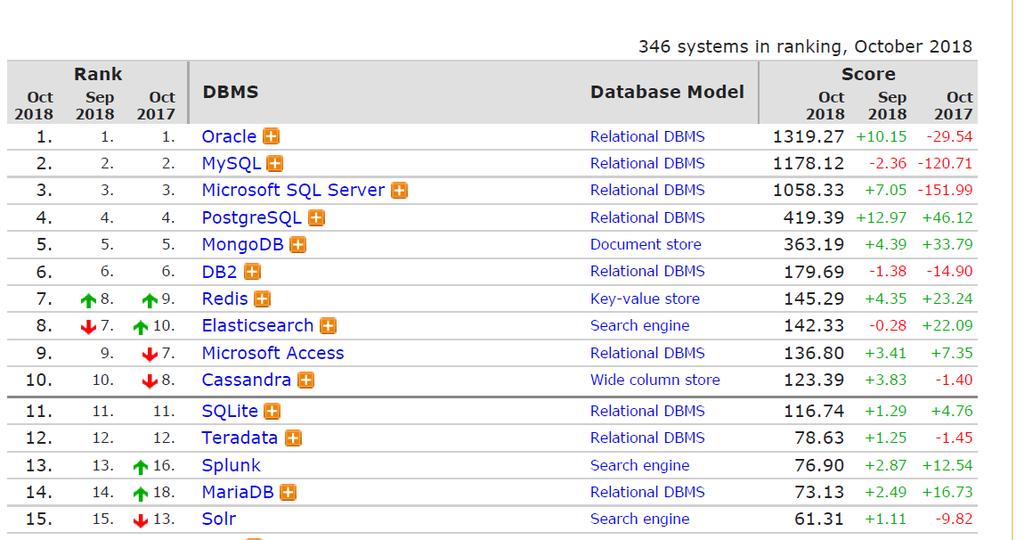The image size is (1024, 540).
Task: Click the plus icon next to PostgreSQL
Action: (x=316, y=217)
